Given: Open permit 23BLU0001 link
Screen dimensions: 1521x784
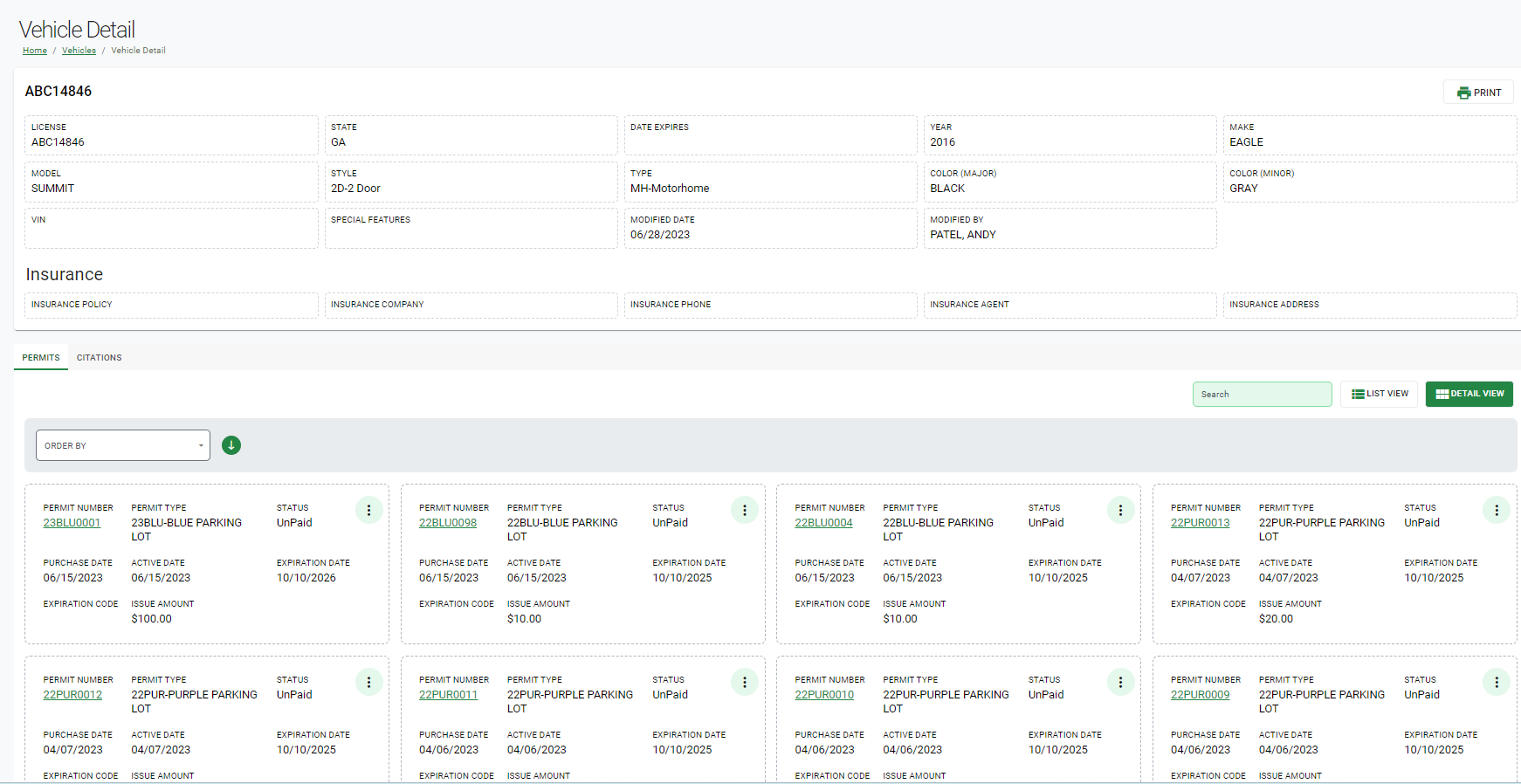Looking at the screenshot, I should (72, 523).
